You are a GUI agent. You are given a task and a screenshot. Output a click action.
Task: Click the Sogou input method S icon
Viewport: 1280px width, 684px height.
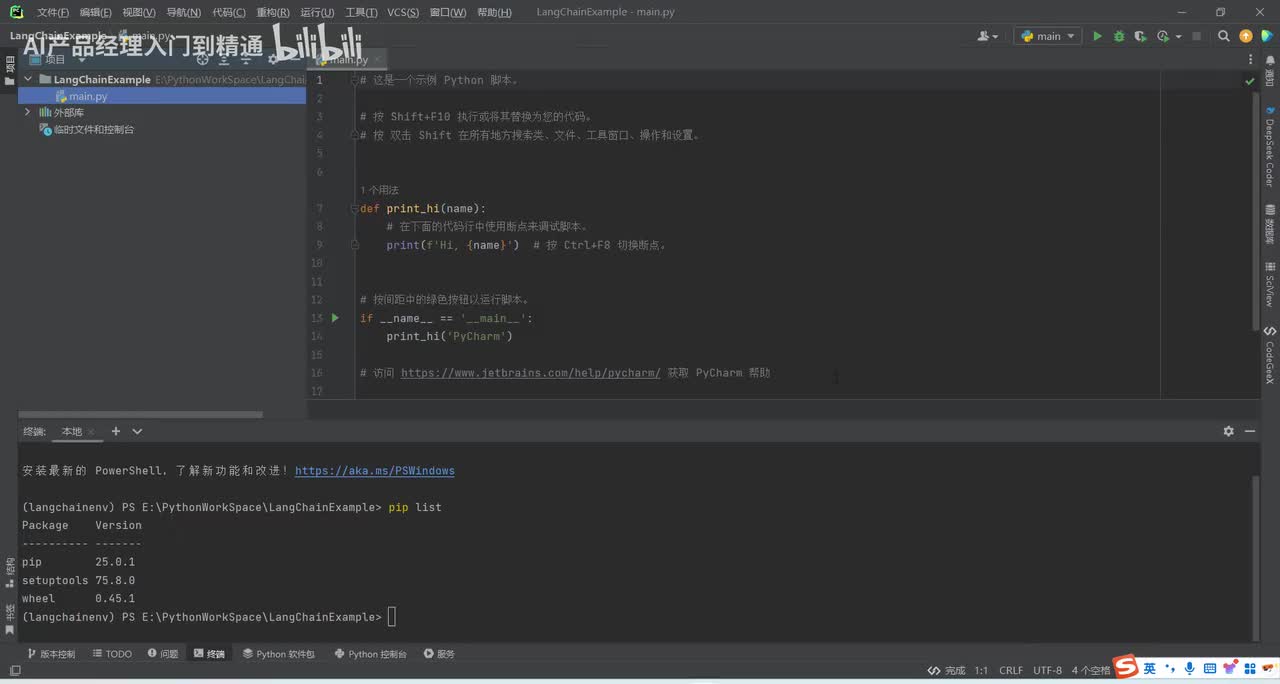pyautogui.click(x=1127, y=667)
